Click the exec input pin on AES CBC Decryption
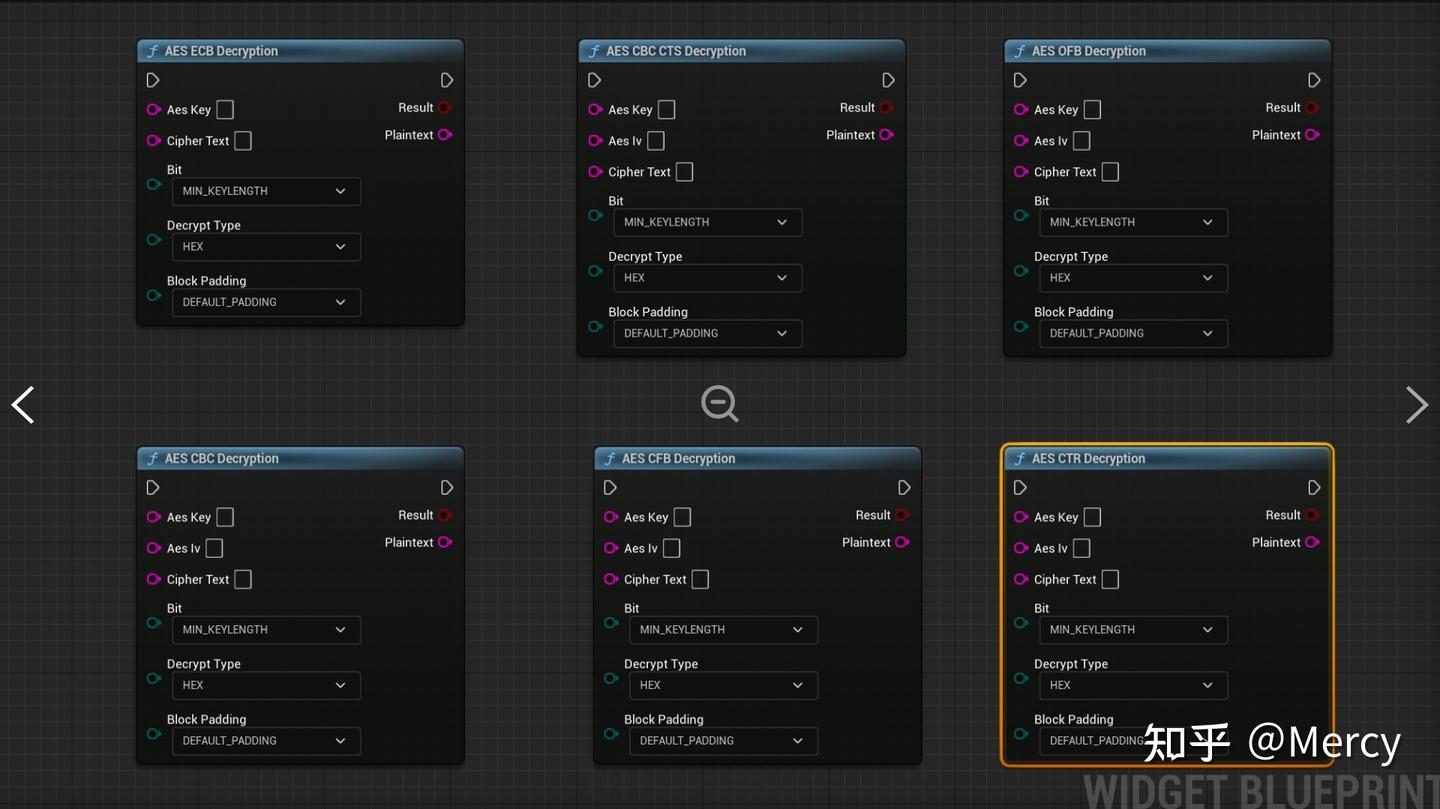Screen dimensions: 1440x809 pos(153,487)
